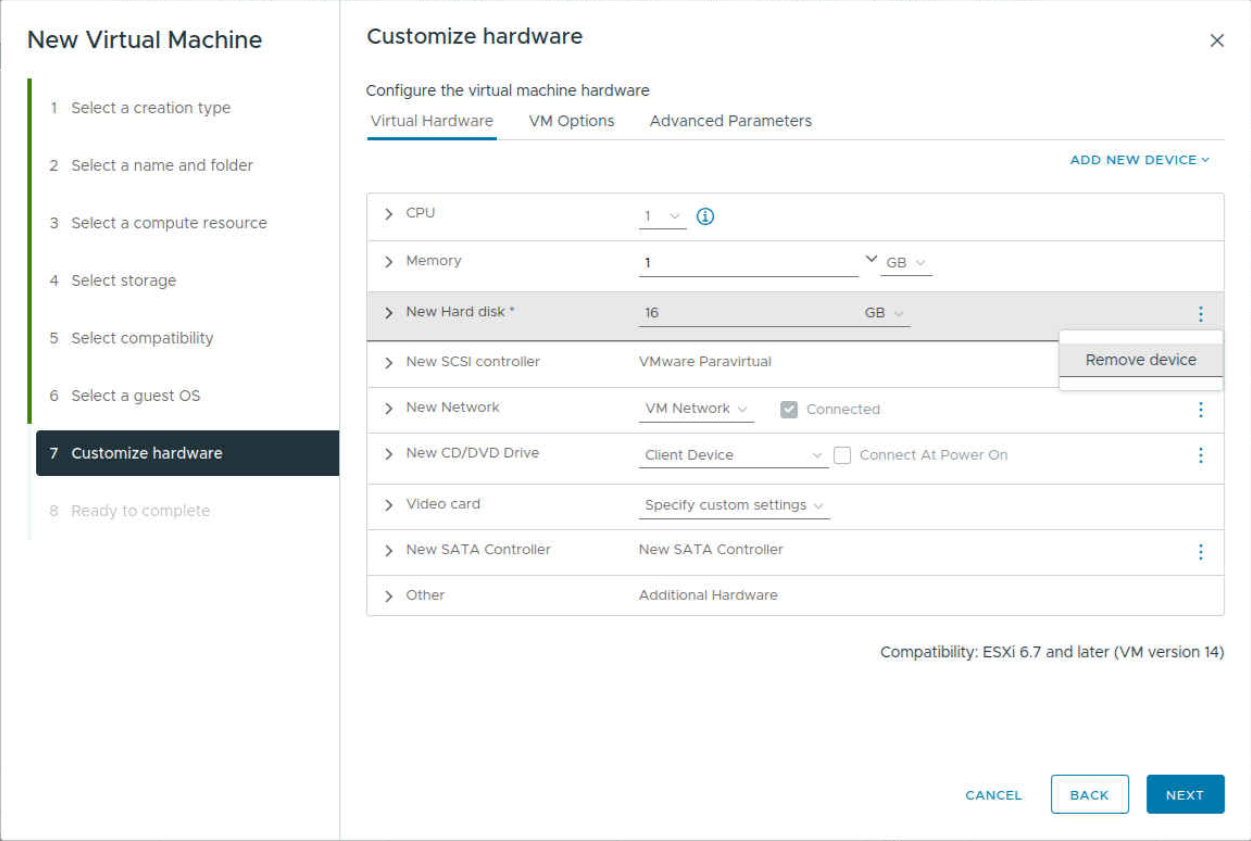
Task: Expand the CPU settings row
Action: click(389, 215)
